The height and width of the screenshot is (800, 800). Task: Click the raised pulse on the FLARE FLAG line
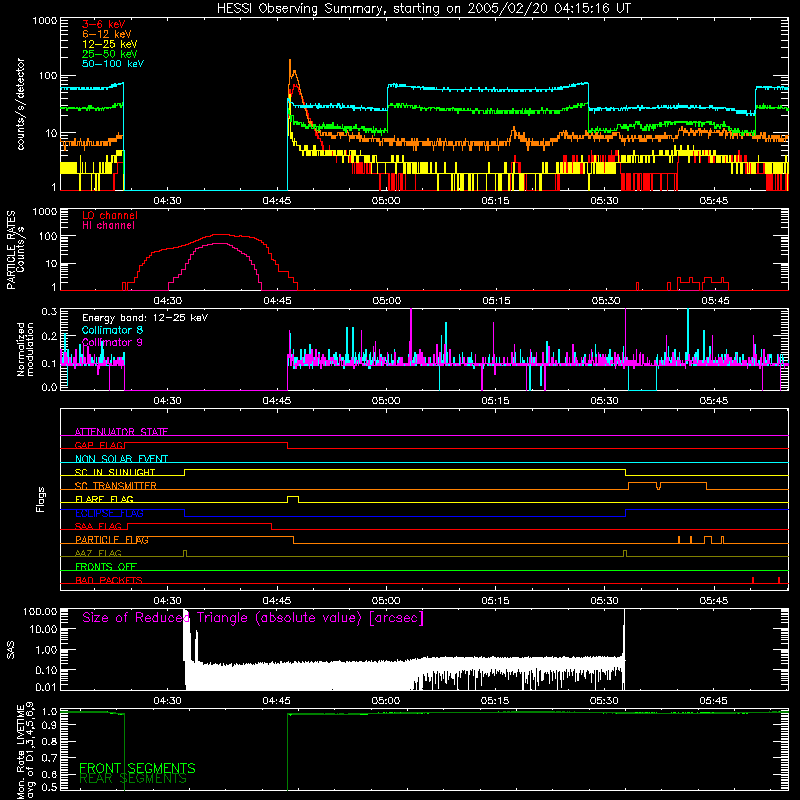[x=293, y=498]
